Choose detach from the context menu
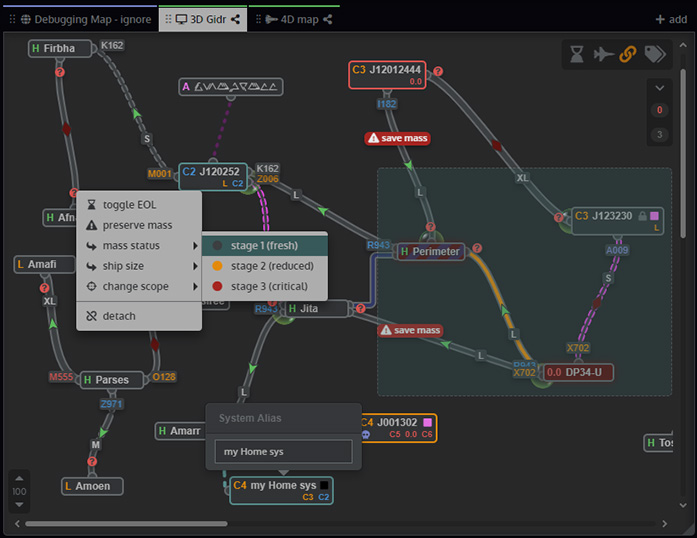The image size is (697, 538). coord(118,316)
